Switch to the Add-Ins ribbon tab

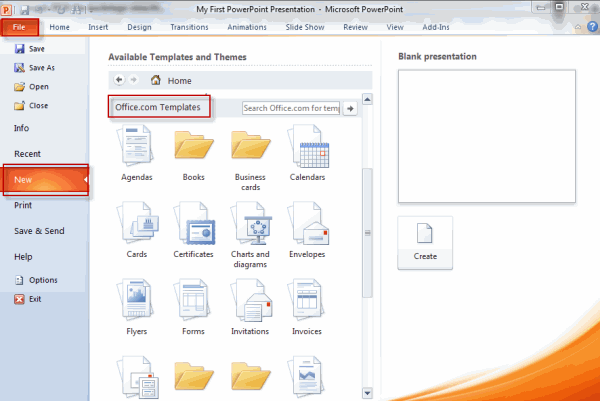pyautogui.click(x=436, y=27)
